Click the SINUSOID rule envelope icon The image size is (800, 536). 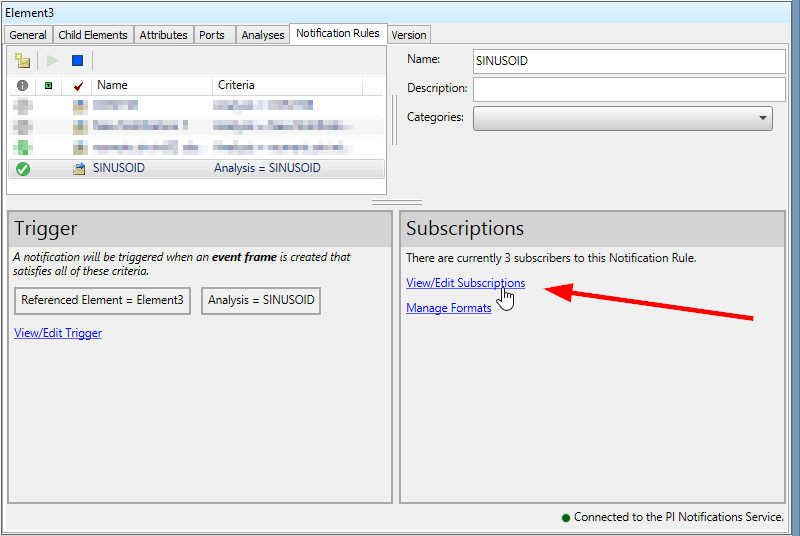tap(79, 169)
